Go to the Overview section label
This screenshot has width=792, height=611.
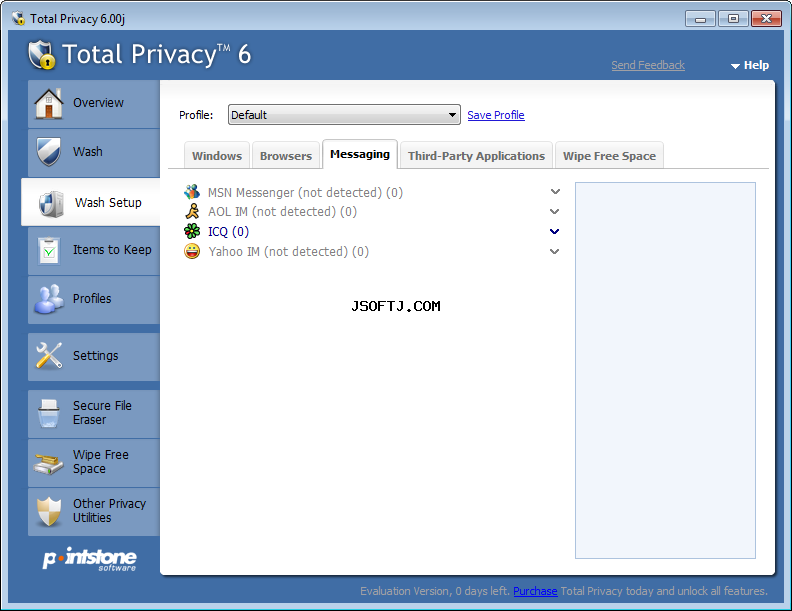98,103
